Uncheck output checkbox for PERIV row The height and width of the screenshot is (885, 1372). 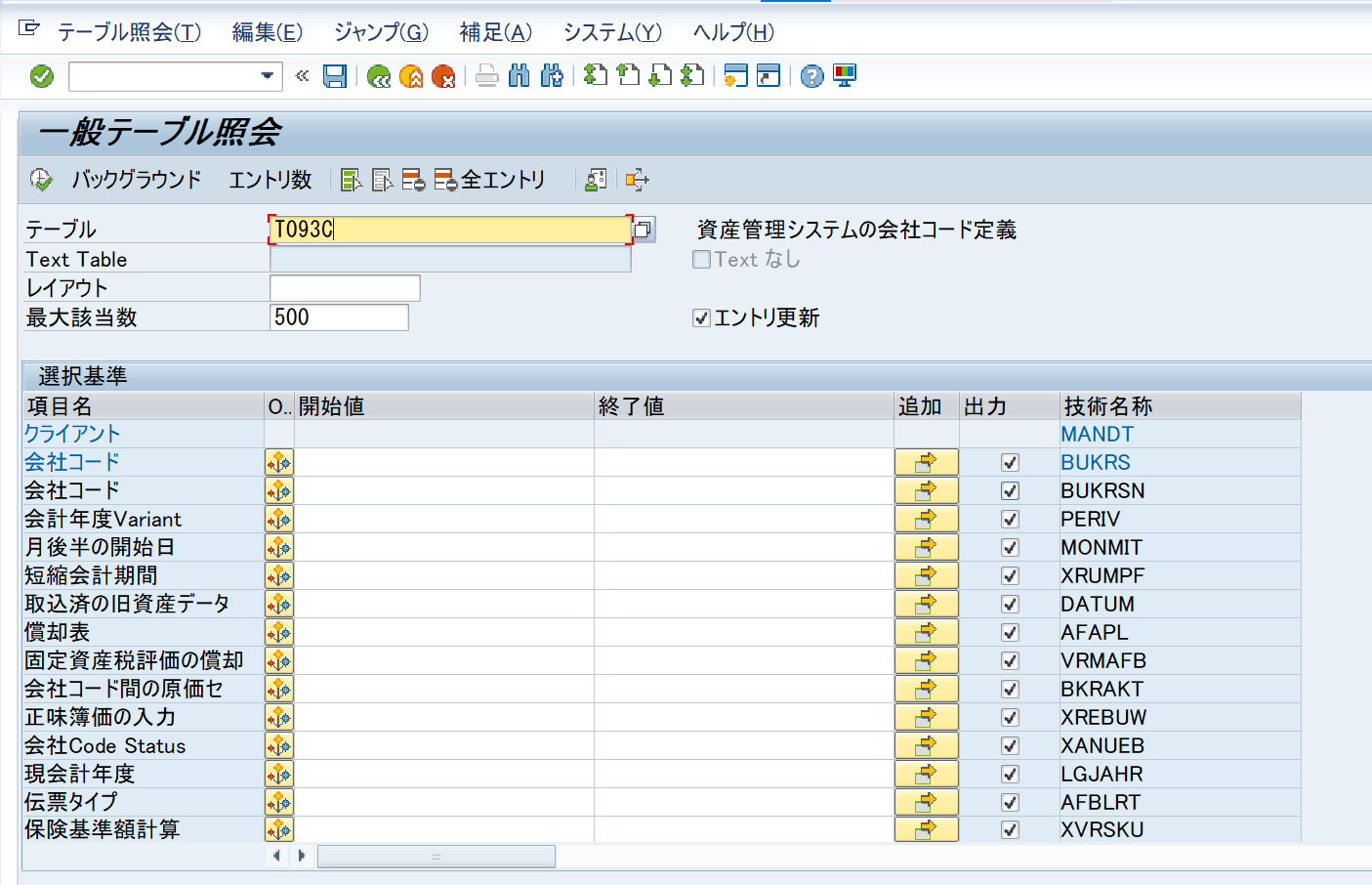(1010, 520)
